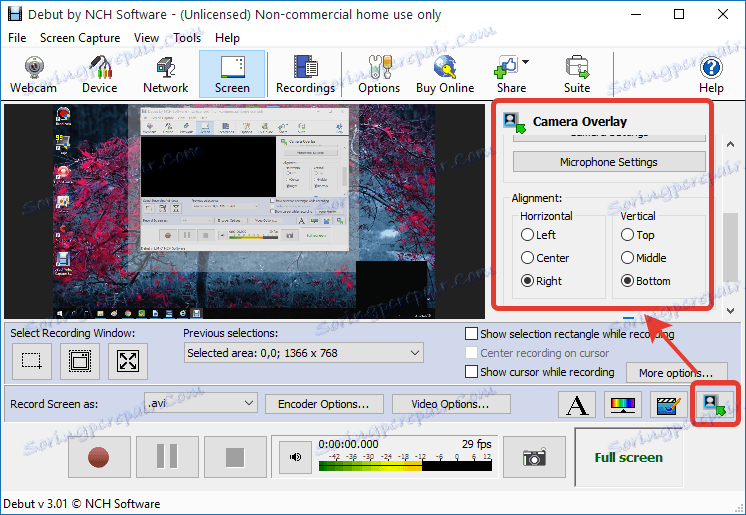The width and height of the screenshot is (746, 515).
Task: Click the overlay panel scroll up arrow
Action: (731, 144)
